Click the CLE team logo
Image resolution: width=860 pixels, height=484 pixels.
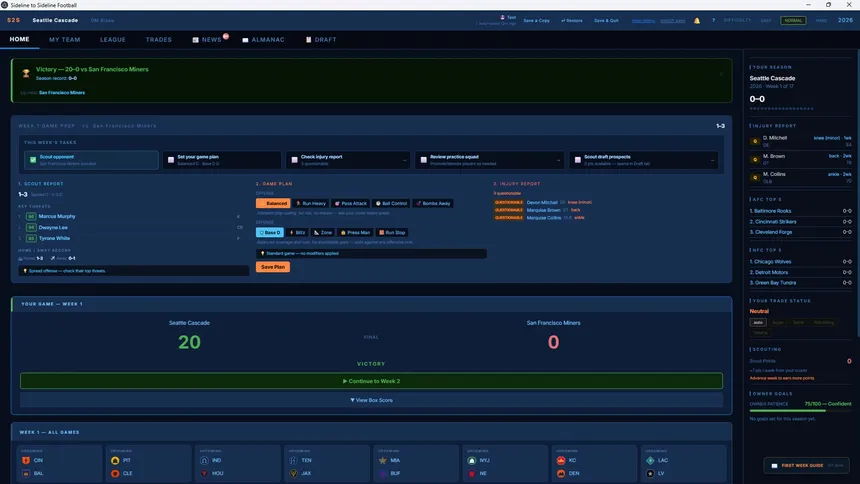coord(115,473)
